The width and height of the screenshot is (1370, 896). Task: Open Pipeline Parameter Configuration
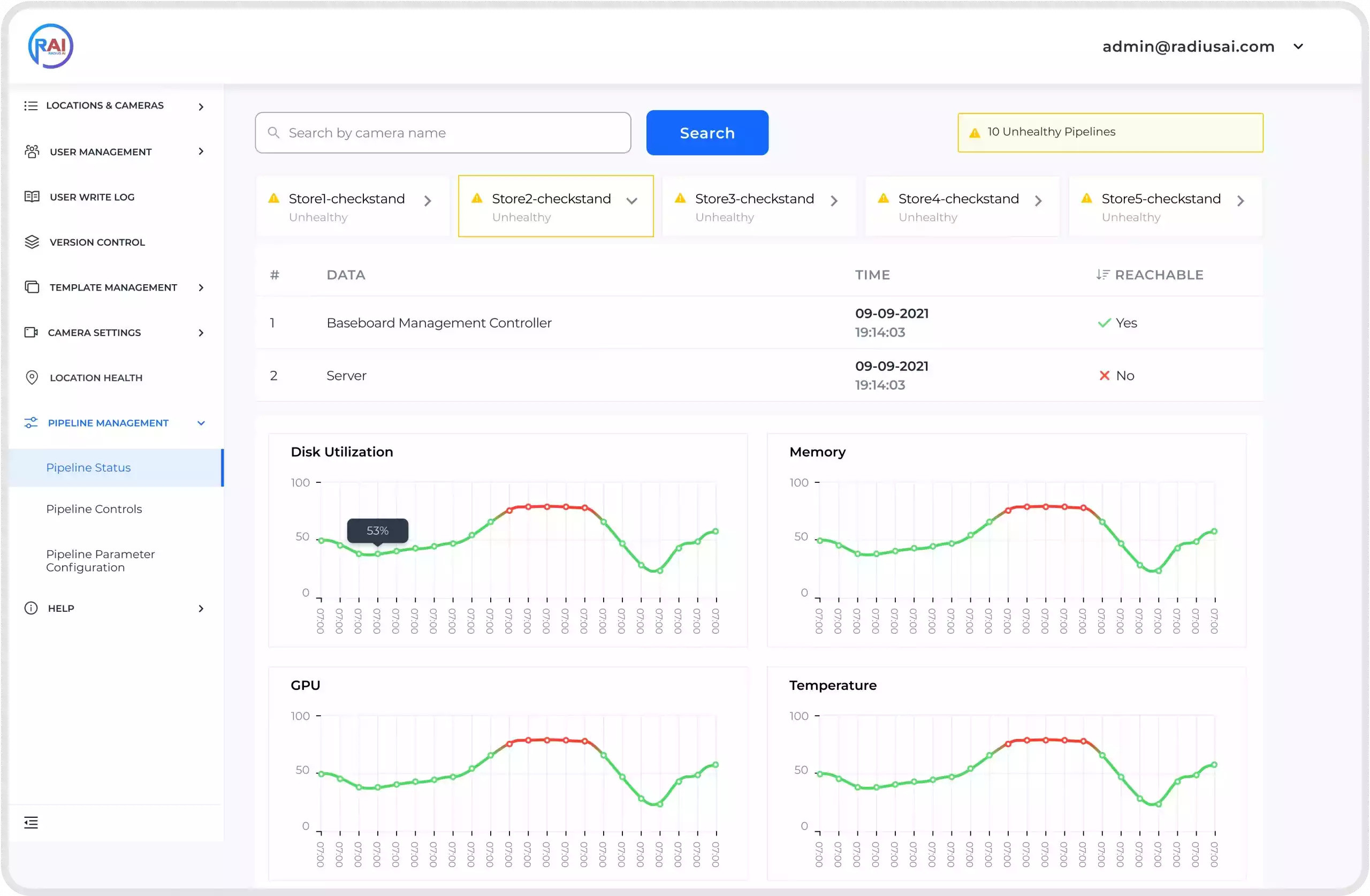[100, 560]
